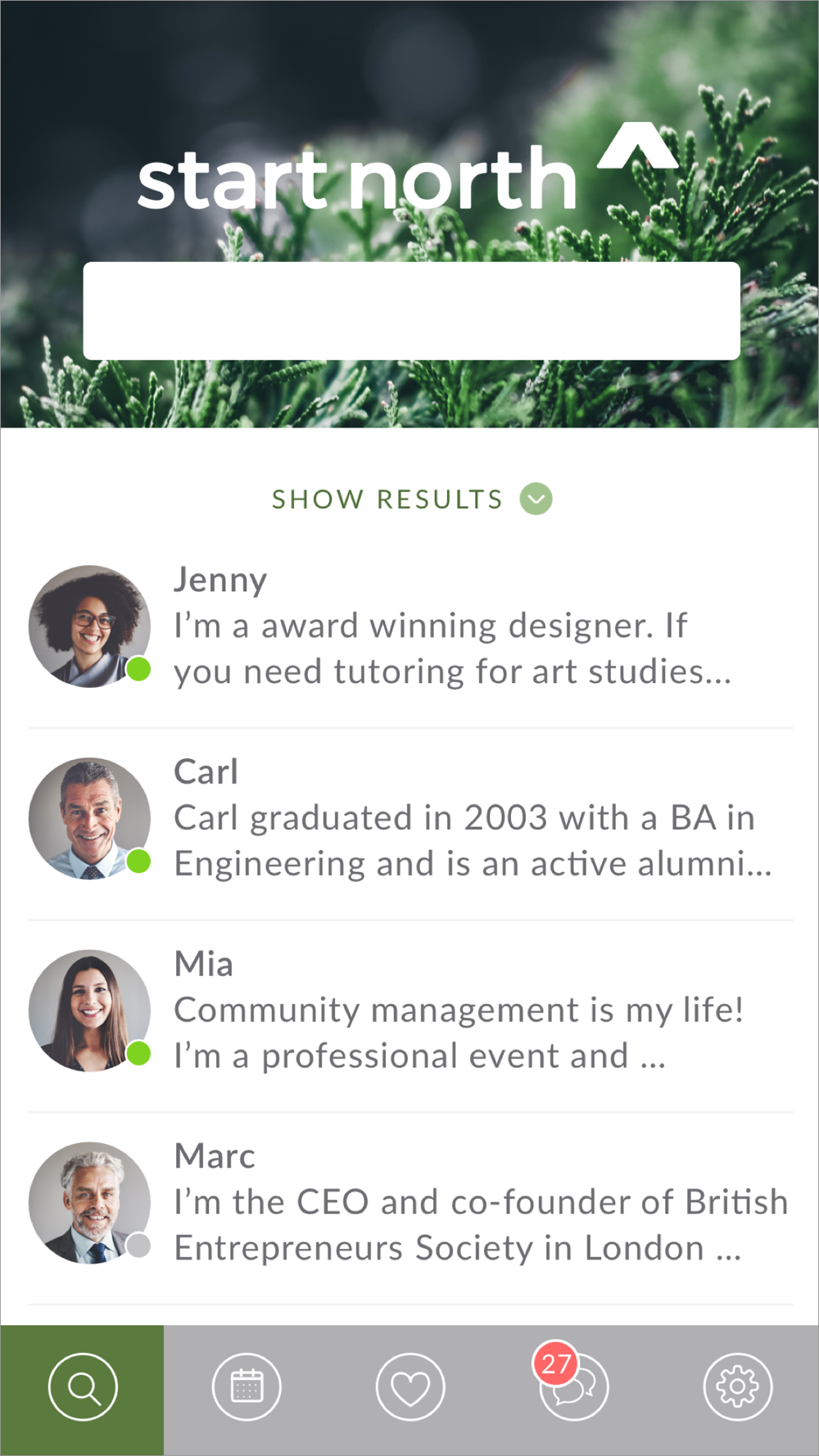
Task: Select Jenny's name in results
Action: coord(220,580)
